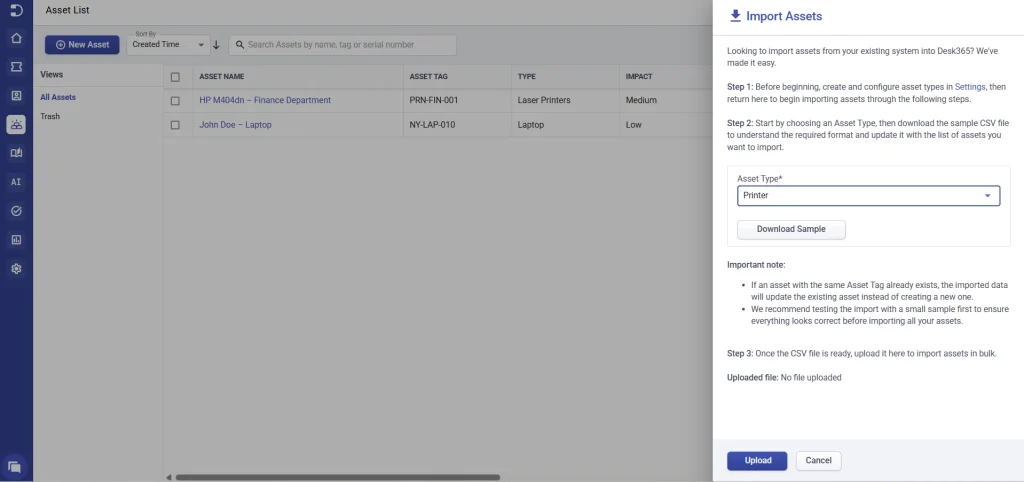Screen dimensions: 1024x482
Task: Open the Reports chart icon in sidebar
Action: (x=16, y=240)
